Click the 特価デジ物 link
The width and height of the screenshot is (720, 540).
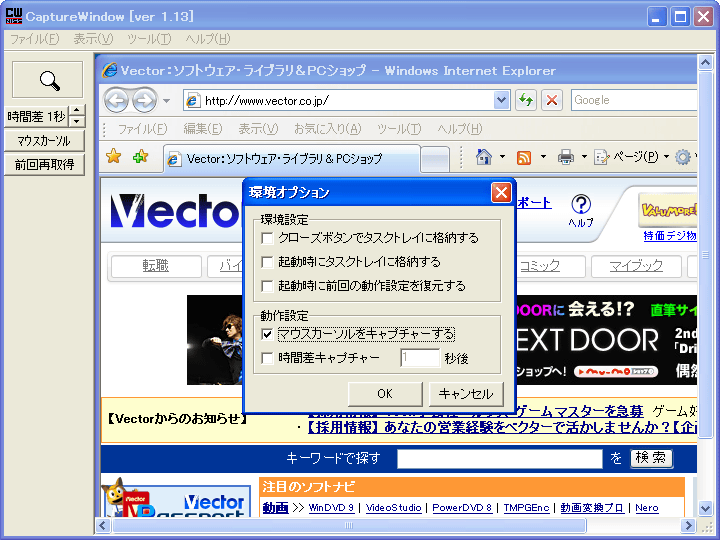pyautogui.click(x=670, y=236)
